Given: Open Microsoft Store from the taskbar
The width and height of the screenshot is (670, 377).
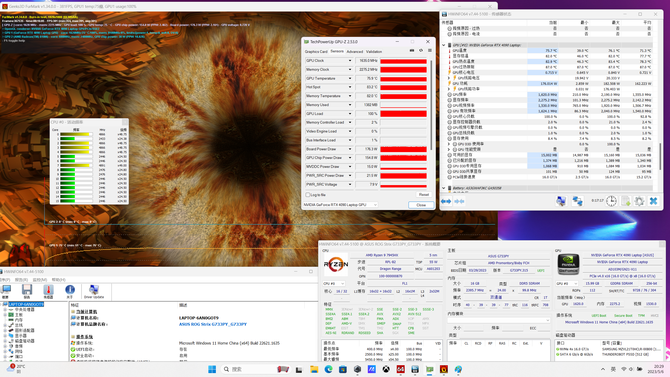Looking at the screenshot, I should [x=343, y=369].
